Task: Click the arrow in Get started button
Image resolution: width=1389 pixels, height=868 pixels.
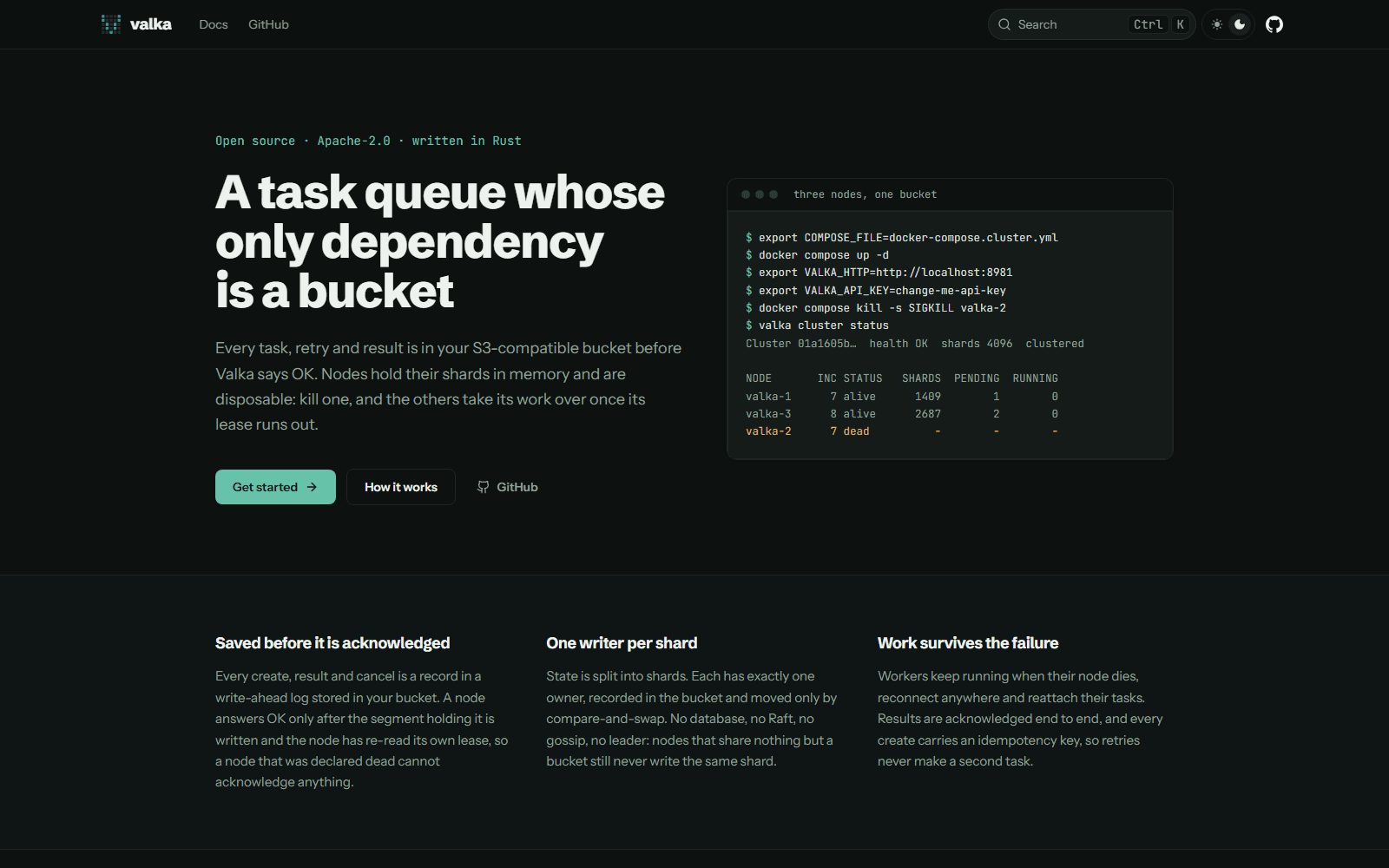Action: pyautogui.click(x=312, y=487)
